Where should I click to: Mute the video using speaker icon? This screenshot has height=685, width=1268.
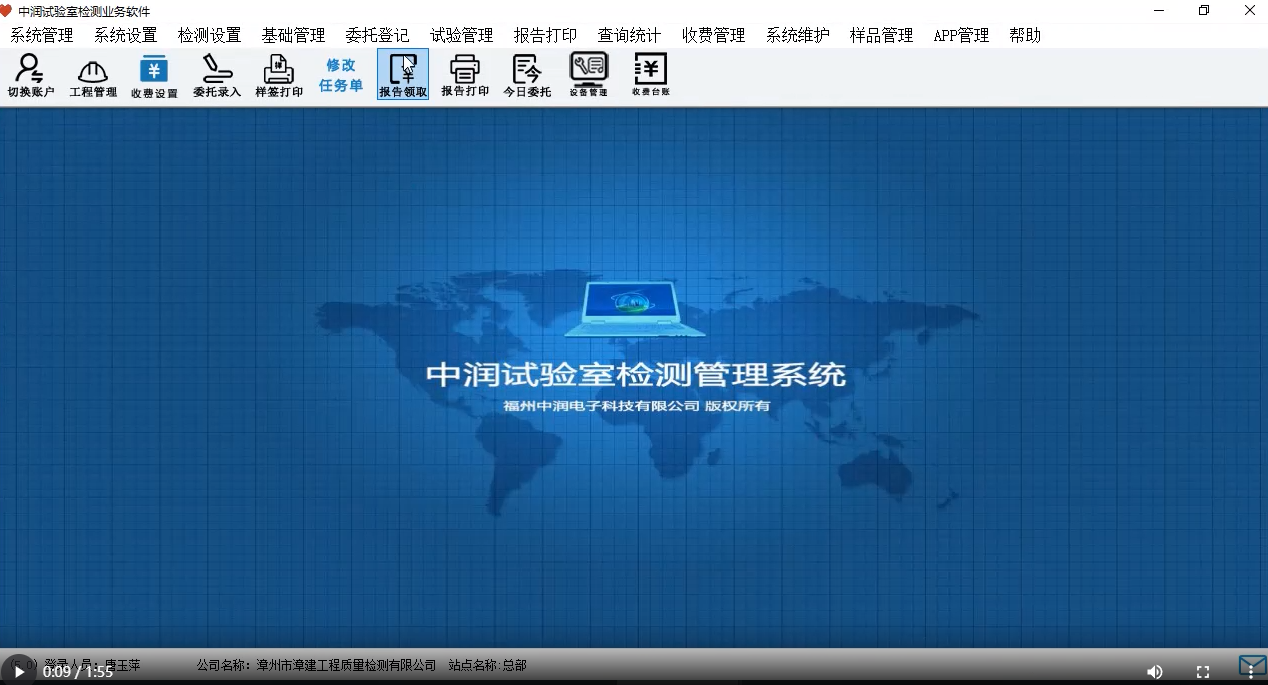[x=1154, y=672]
